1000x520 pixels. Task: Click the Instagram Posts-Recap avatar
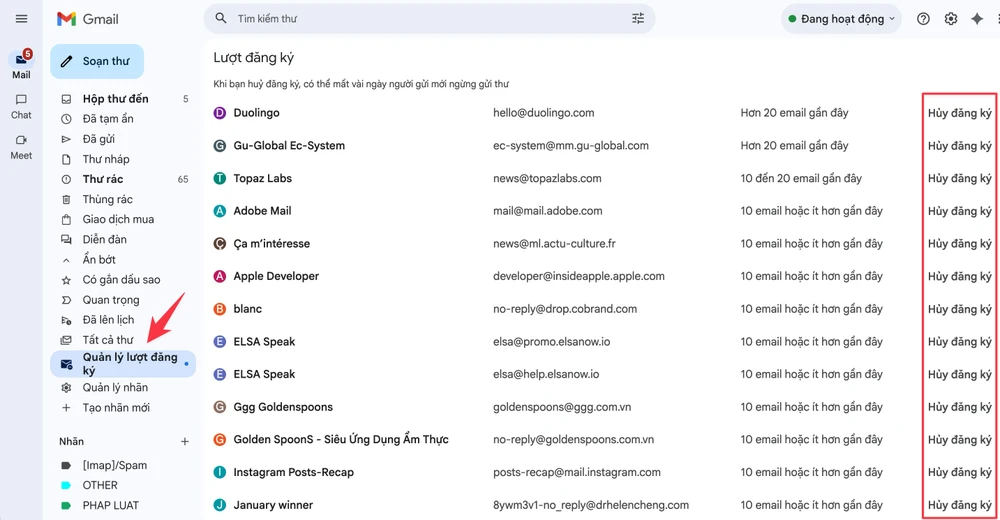tap(219, 472)
